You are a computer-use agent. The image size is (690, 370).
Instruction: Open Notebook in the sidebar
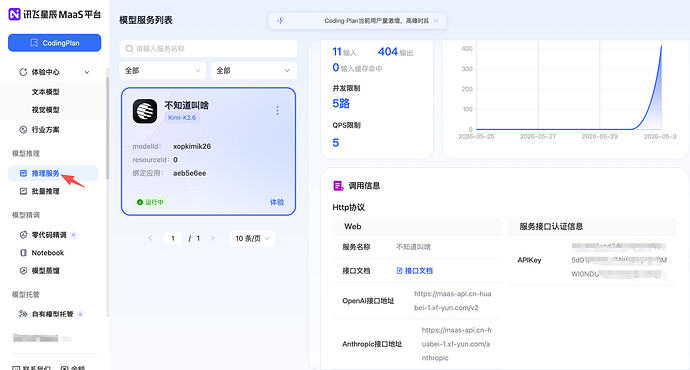[48, 253]
